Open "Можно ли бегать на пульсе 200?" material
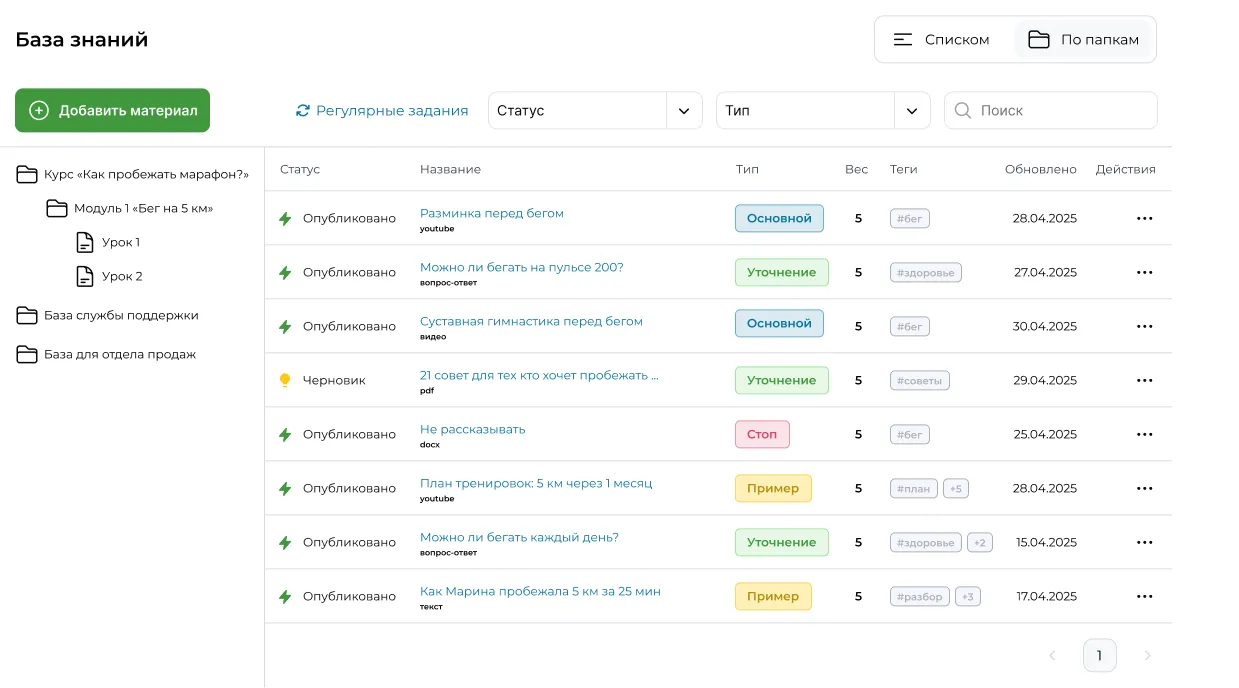This screenshot has height=688, width=1239. (x=521, y=267)
